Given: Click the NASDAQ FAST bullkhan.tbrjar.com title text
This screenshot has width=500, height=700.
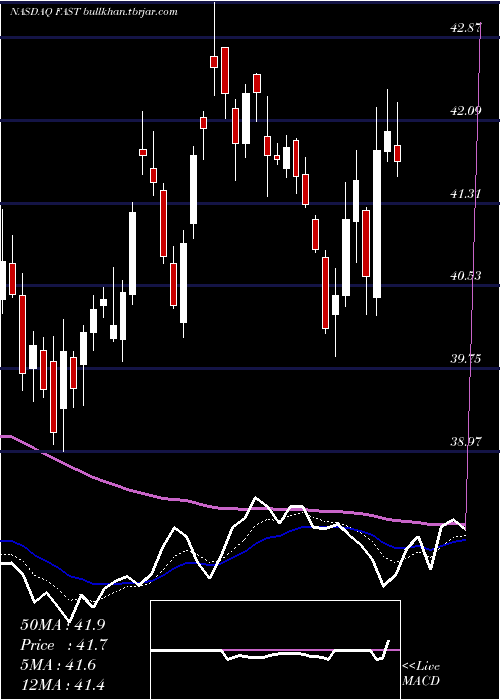Looking at the screenshot, I should click(x=94, y=12).
